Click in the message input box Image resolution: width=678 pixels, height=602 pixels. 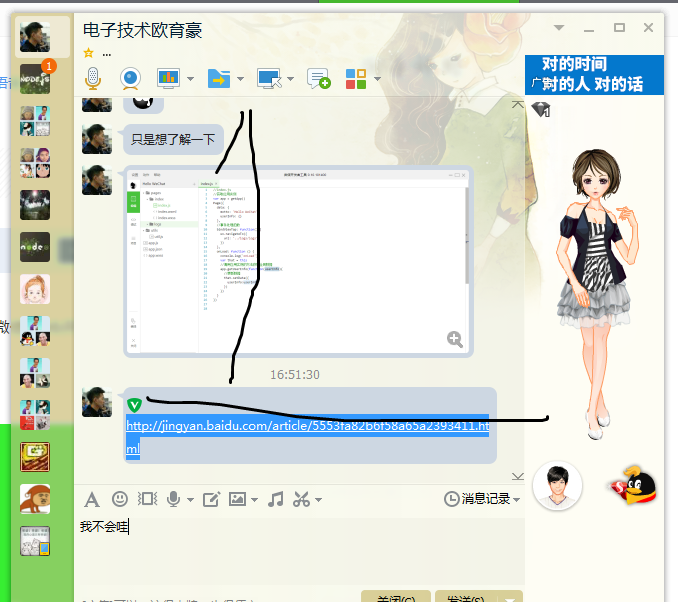pos(299,551)
